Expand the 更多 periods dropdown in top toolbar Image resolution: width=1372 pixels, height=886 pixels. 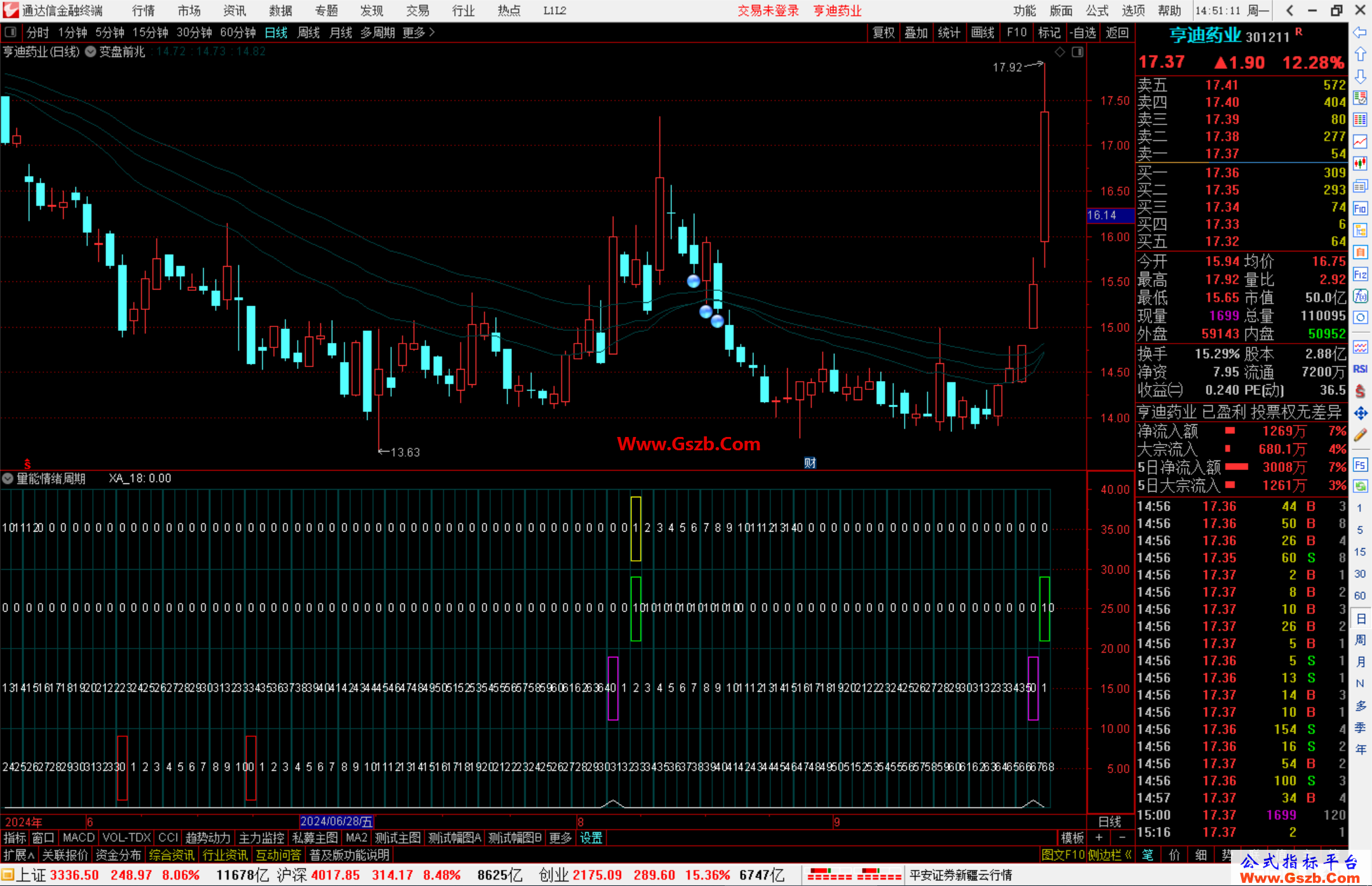419,32
